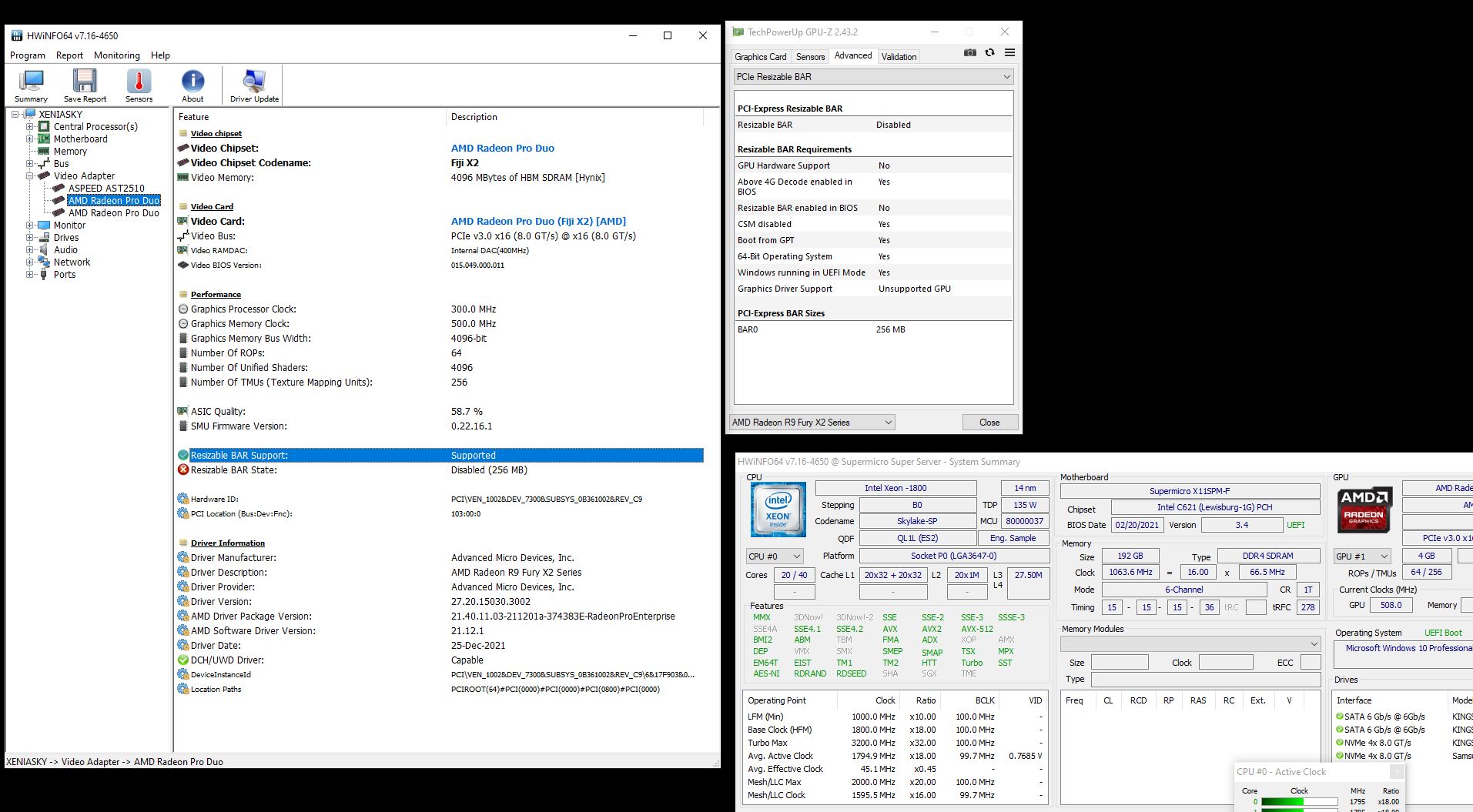
Task: Open the Report menu
Action: tap(69, 55)
